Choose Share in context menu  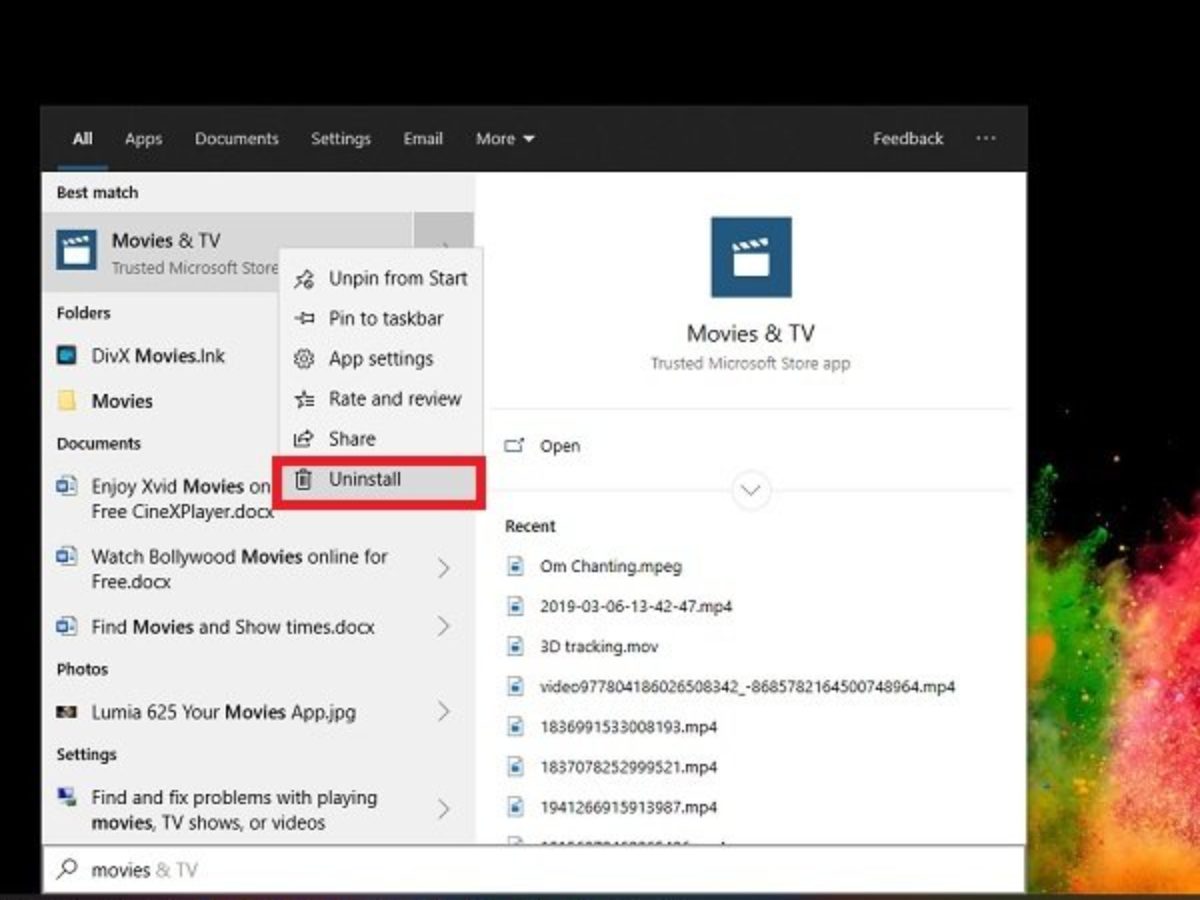(x=381, y=439)
